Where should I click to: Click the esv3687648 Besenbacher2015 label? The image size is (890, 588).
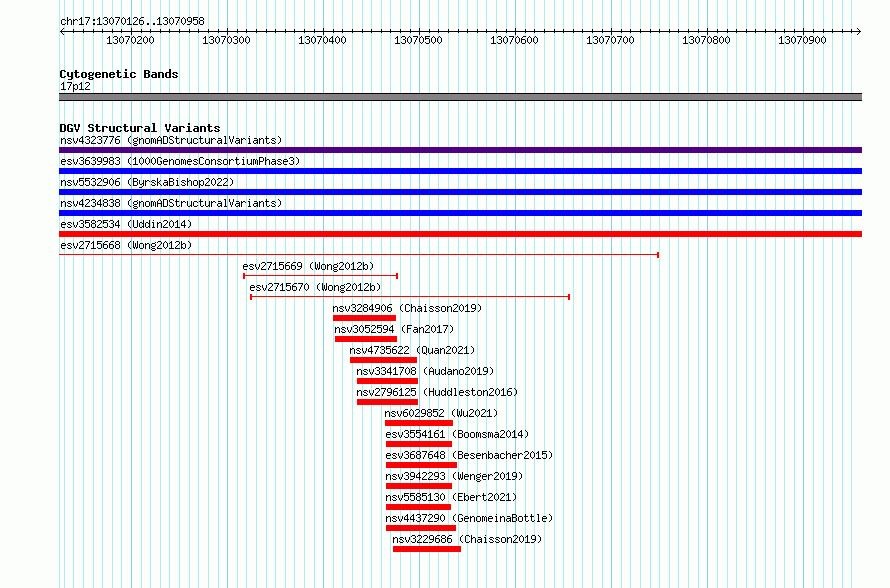tap(469, 455)
